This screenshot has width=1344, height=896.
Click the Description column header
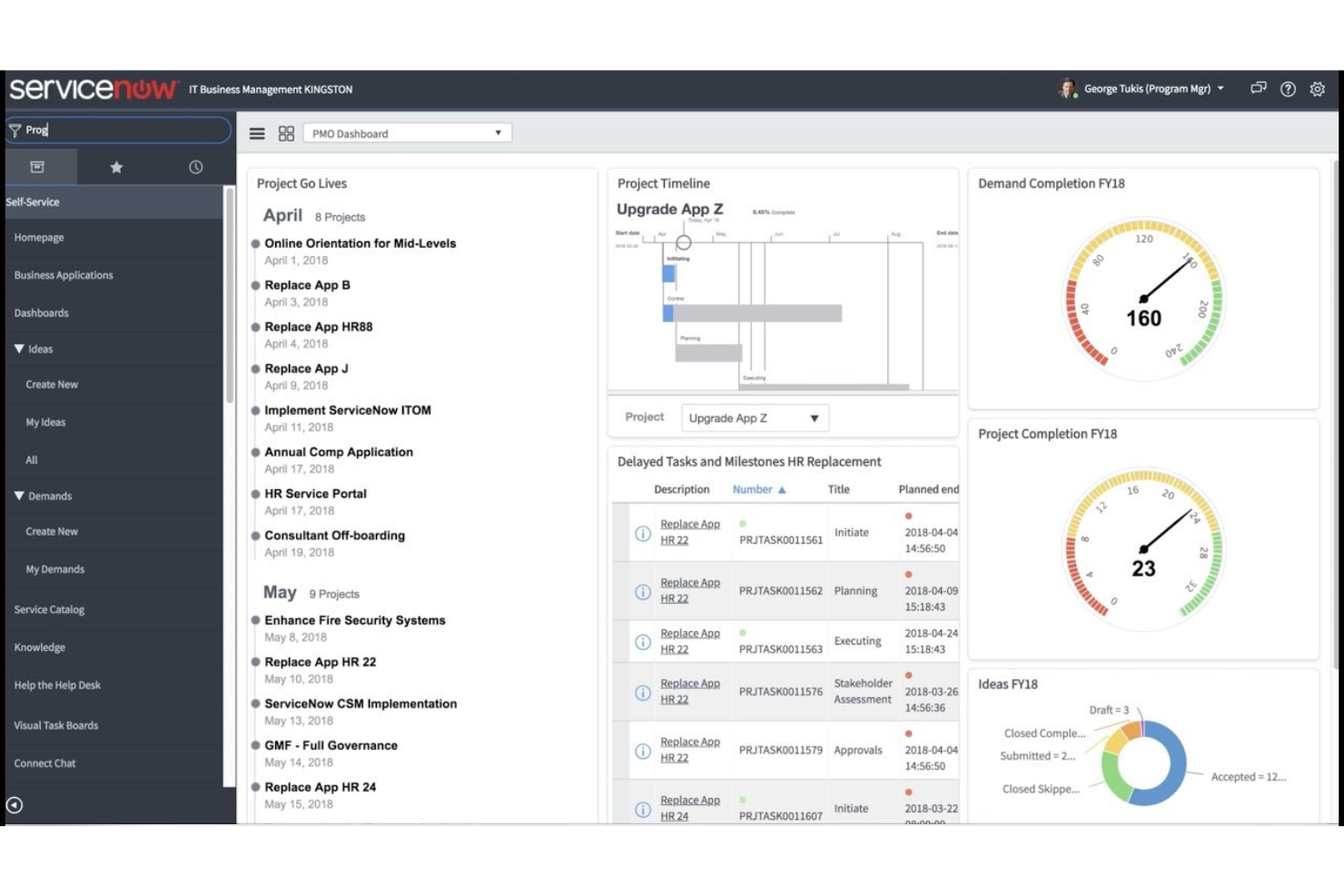coord(681,489)
